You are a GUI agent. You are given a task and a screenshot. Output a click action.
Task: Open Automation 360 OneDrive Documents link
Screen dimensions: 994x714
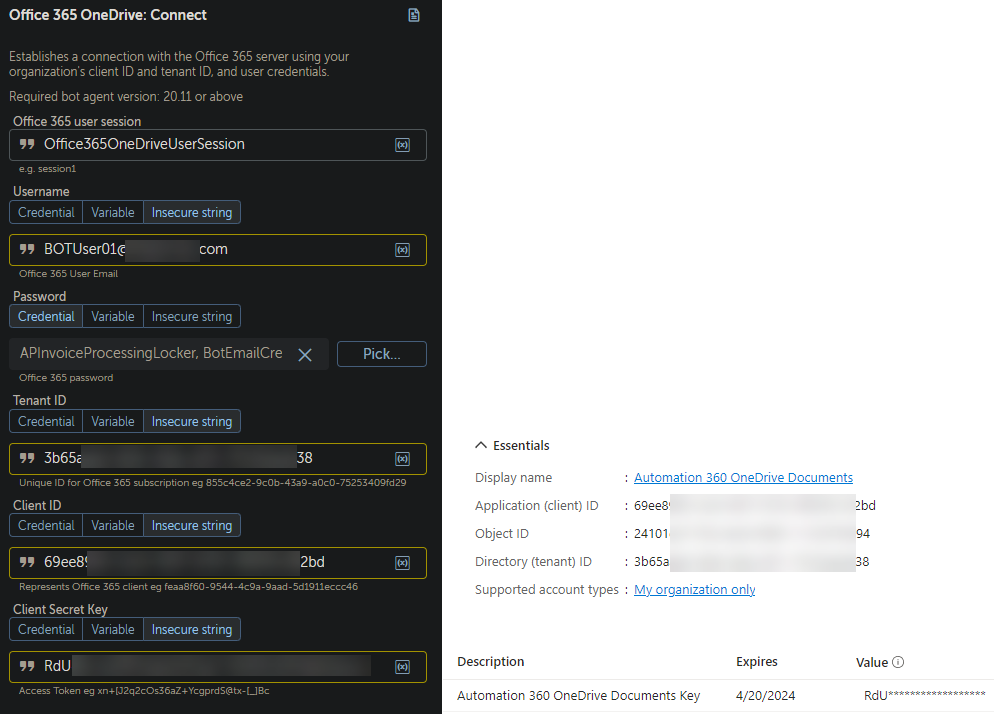[x=743, y=477]
